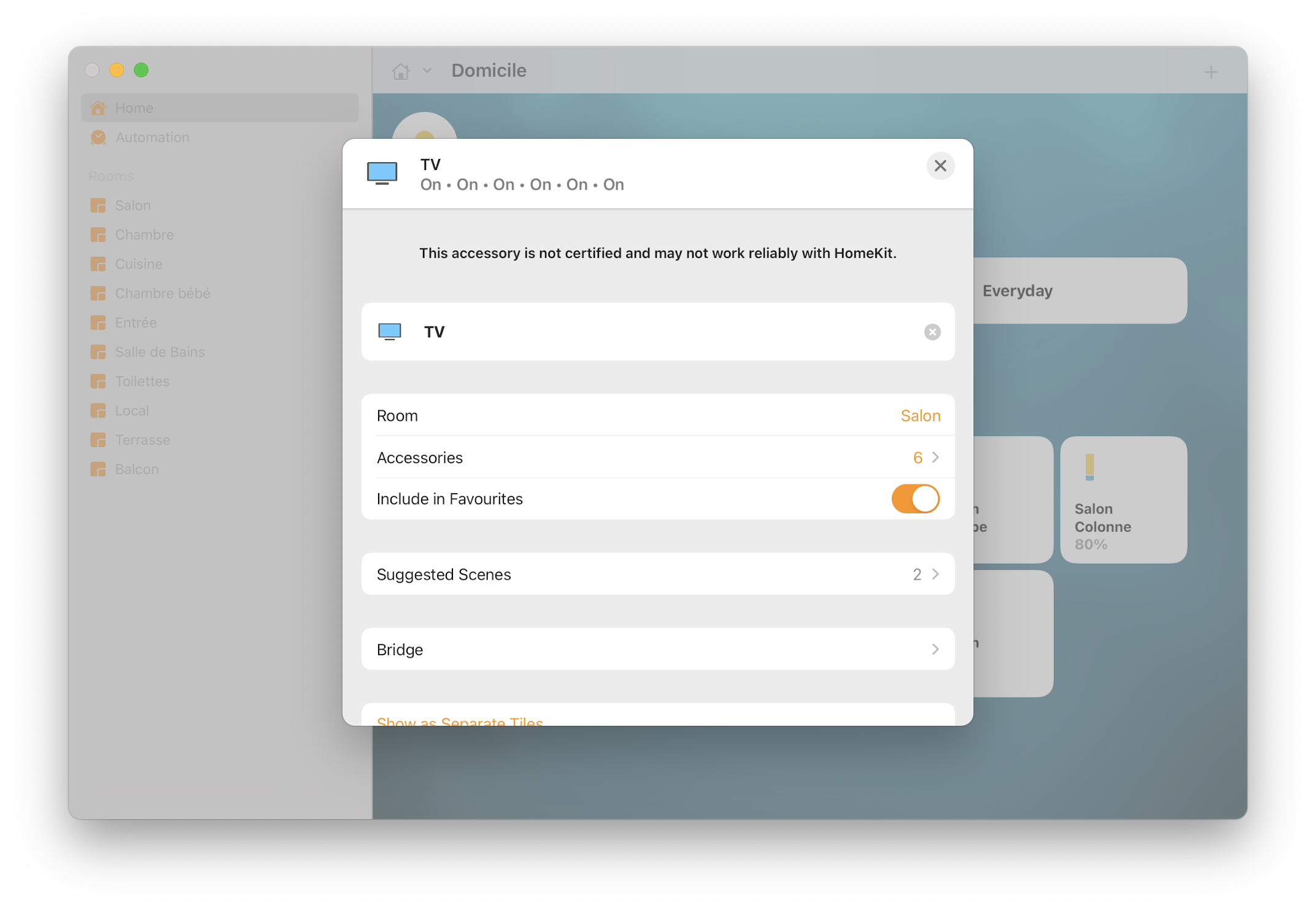Toggle Include in Favourites switch
The height and width of the screenshot is (910, 1316).
tap(915, 499)
